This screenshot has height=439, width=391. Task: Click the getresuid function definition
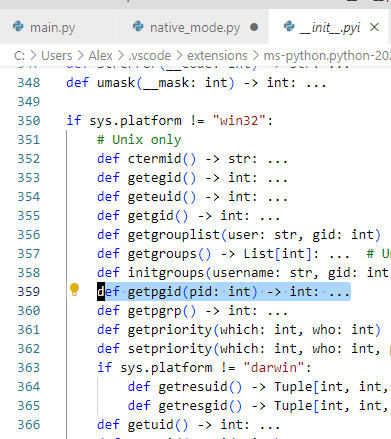[x=194, y=387]
